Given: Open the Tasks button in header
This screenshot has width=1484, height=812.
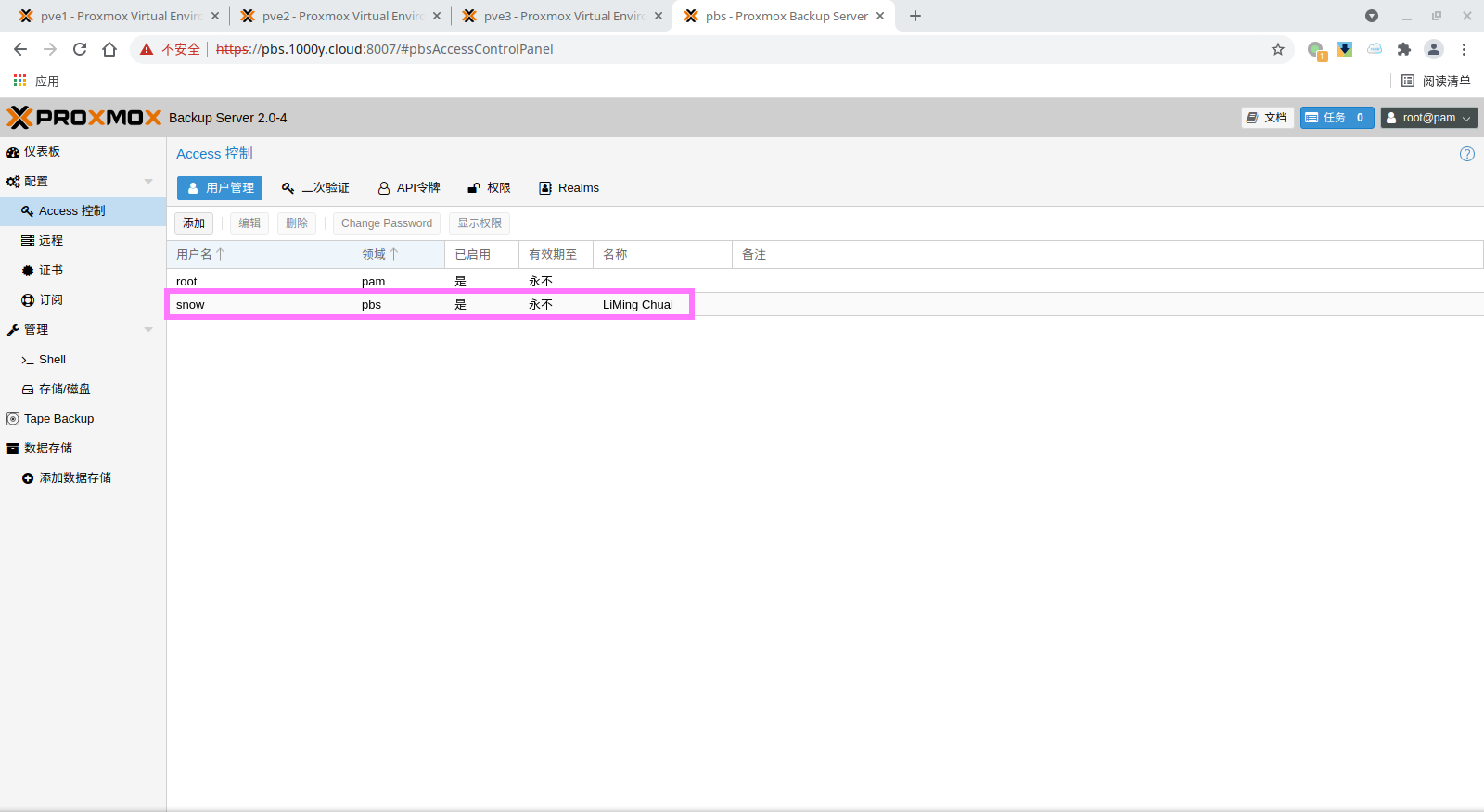Looking at the screenshot, I should (1336, 118).
